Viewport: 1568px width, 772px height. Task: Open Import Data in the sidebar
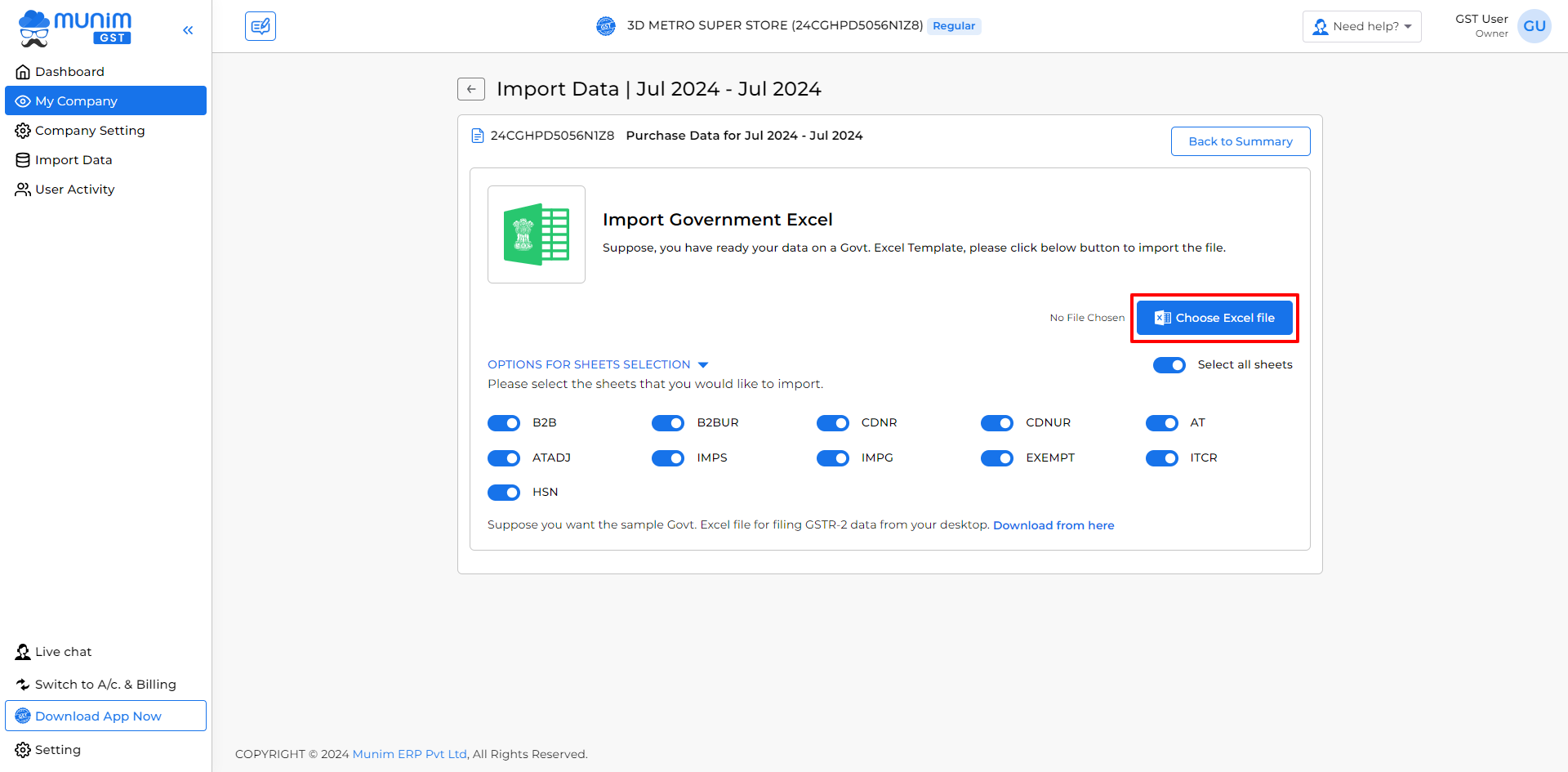tap(105, 160)
